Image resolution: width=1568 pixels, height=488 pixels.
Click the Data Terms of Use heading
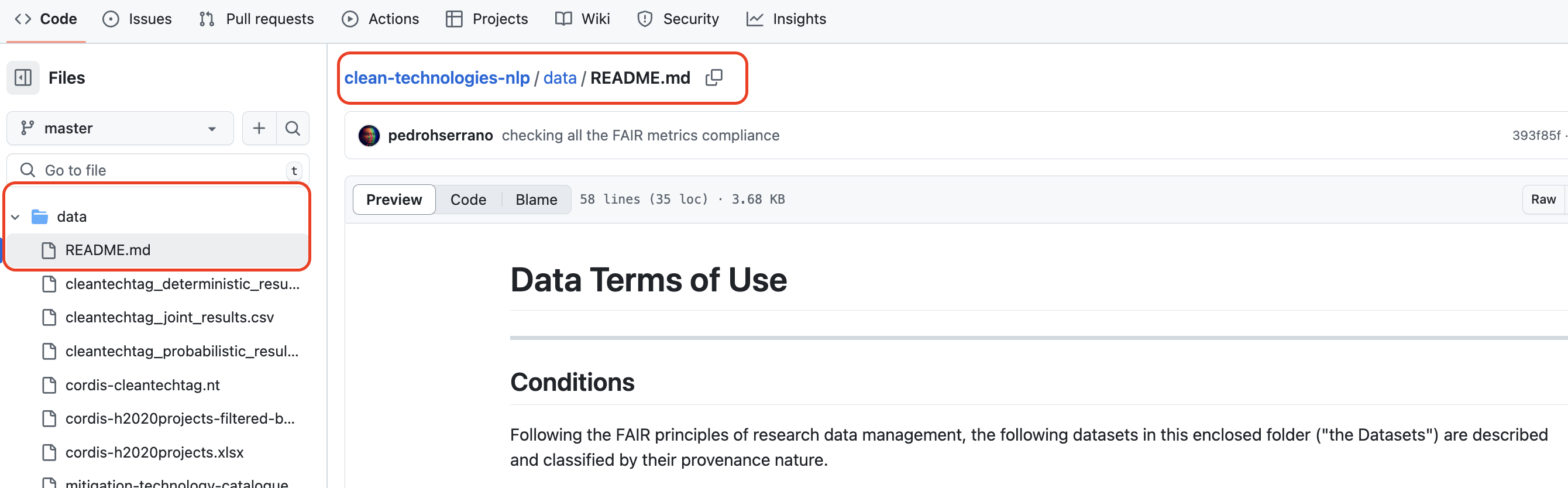click(x=648, y=280)
